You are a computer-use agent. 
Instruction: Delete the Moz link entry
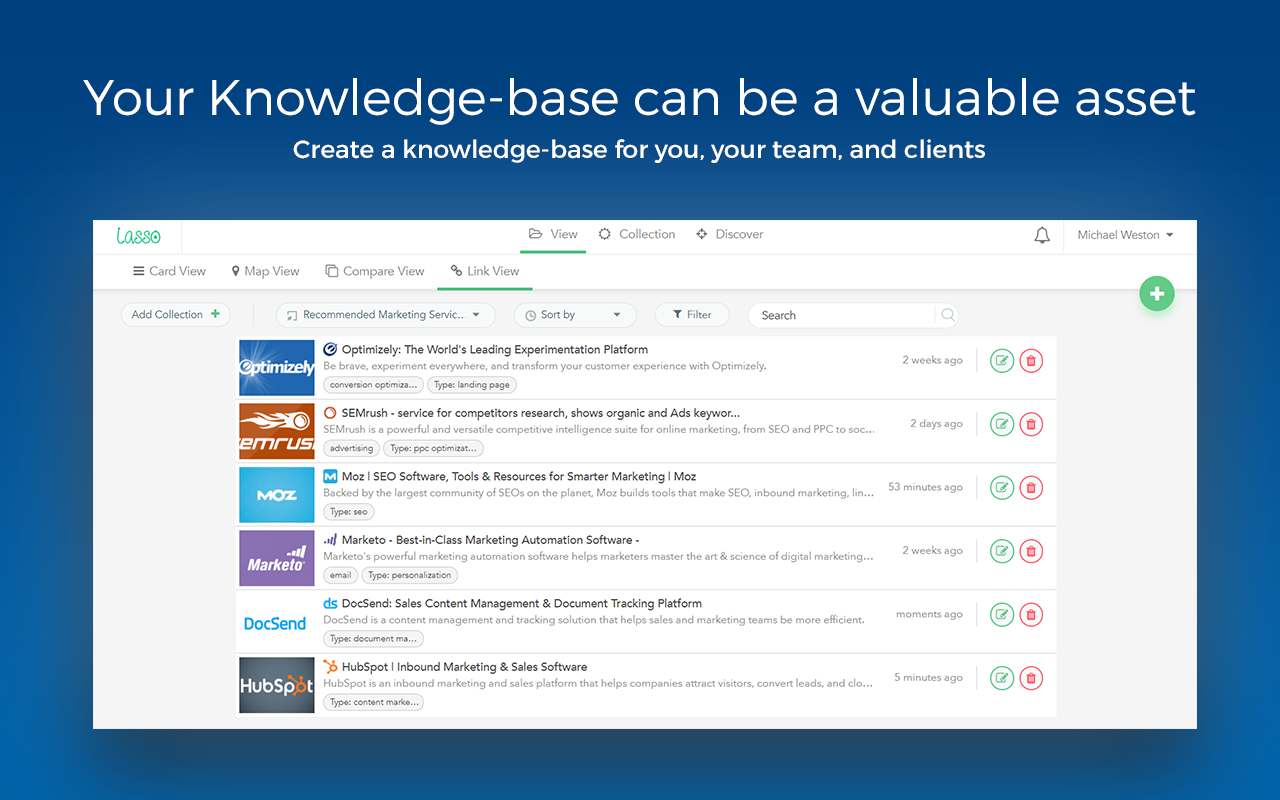1031,488
